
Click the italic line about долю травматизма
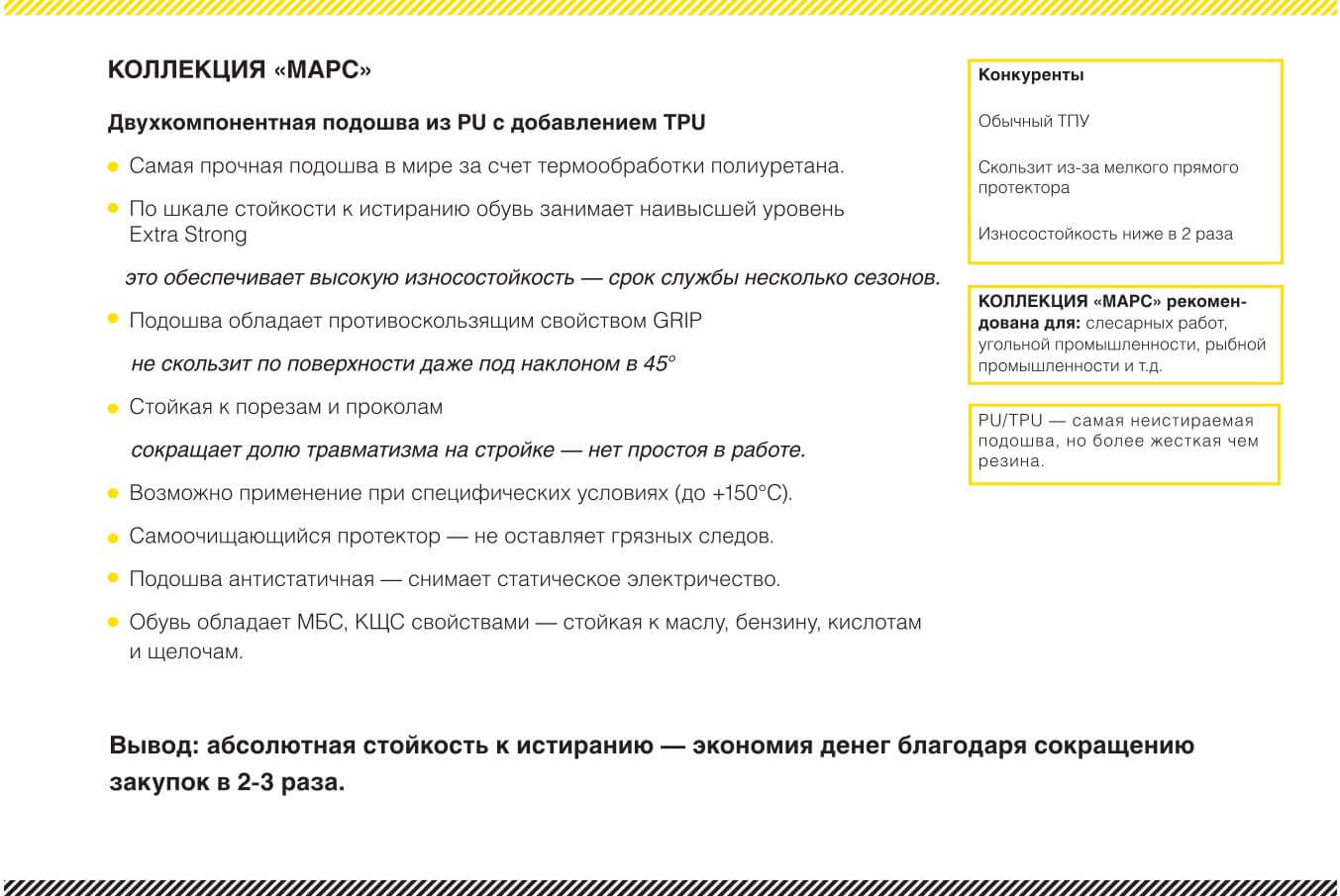point(467,450)
